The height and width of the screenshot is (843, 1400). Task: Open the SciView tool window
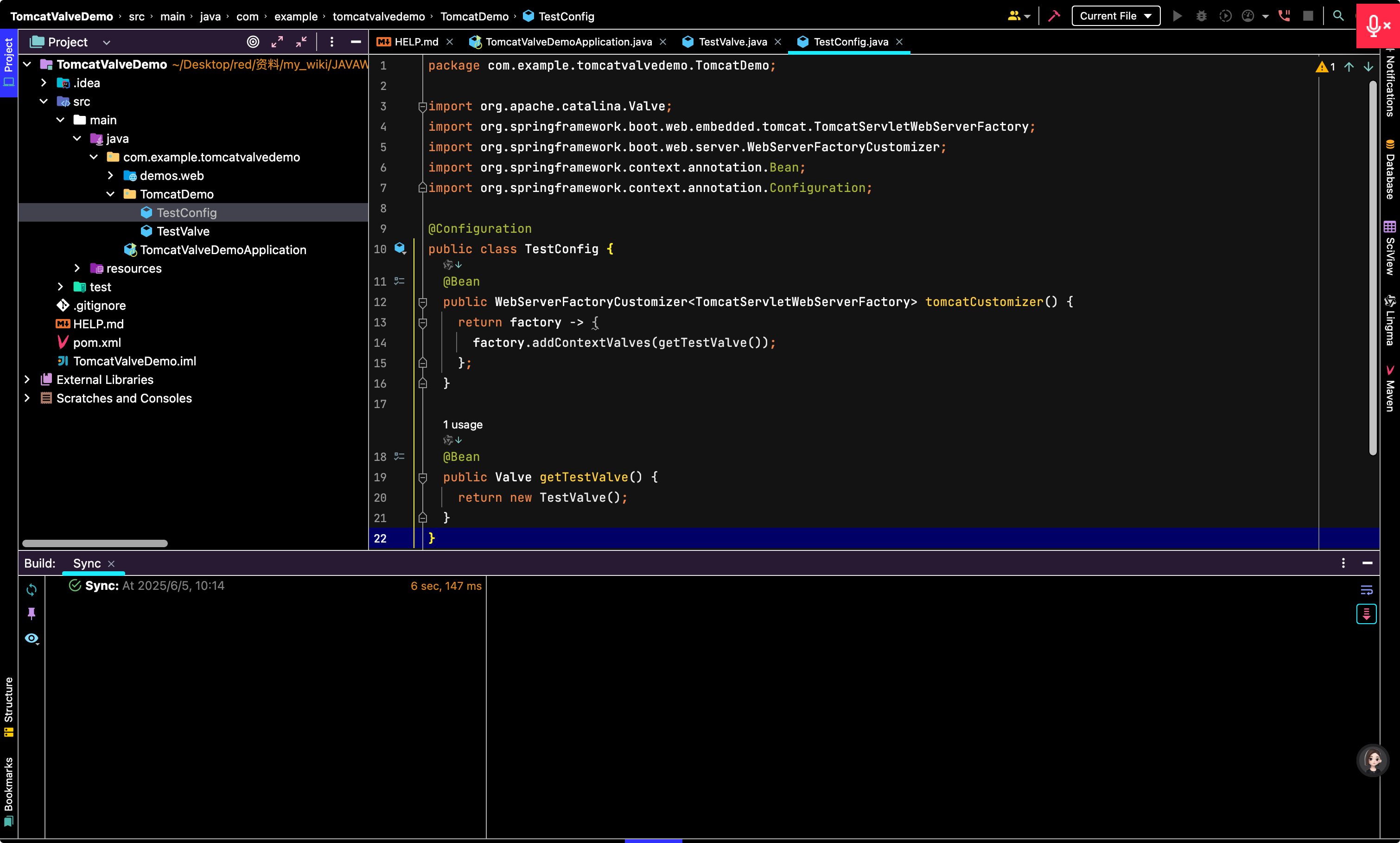point(1389,248)
